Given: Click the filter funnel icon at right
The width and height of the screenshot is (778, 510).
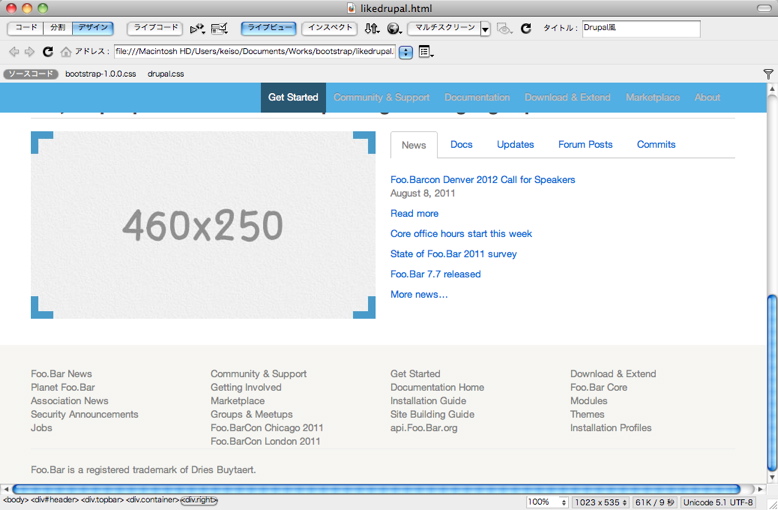Looking at the screenshot, I should pyautogui.click(x=768, y=74).
